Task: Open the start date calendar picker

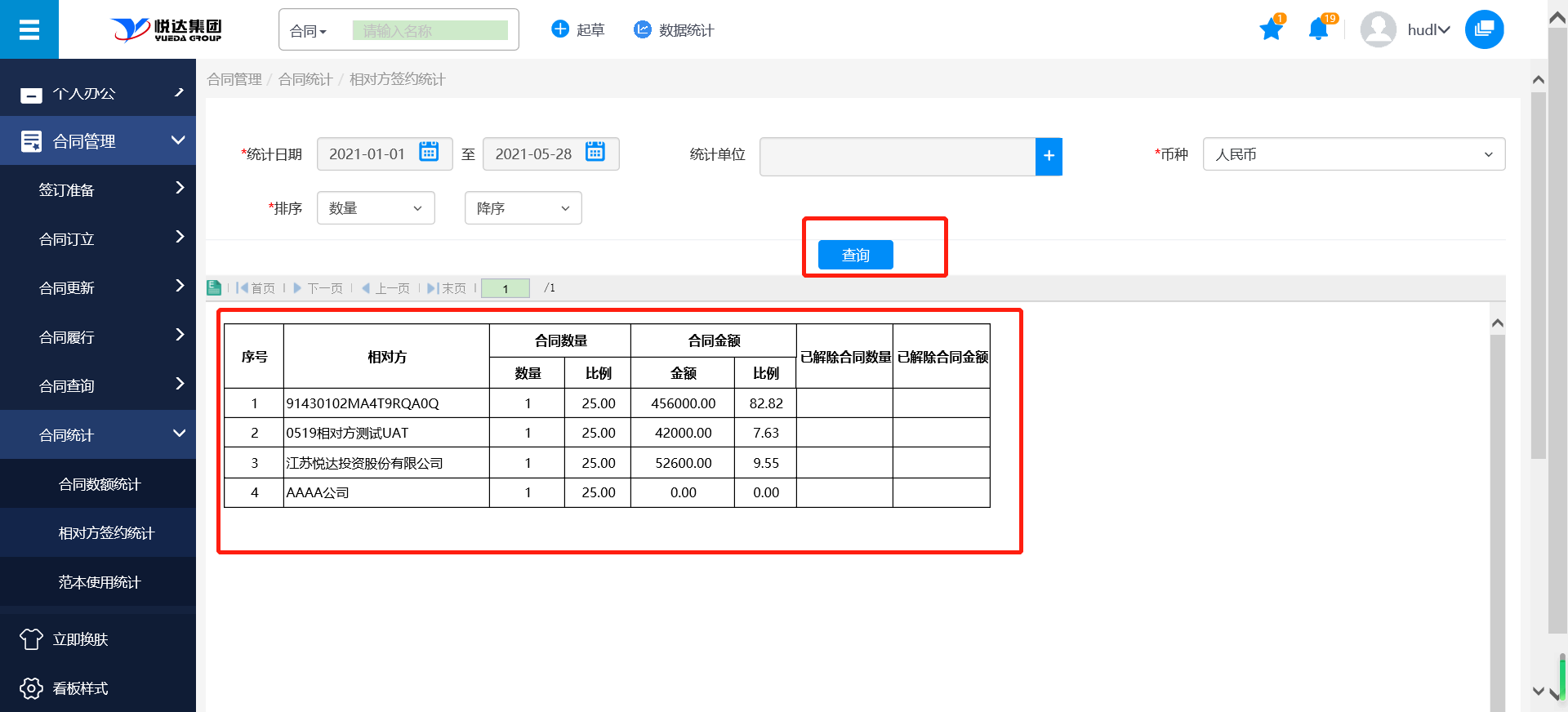Action: click(429, 153)
